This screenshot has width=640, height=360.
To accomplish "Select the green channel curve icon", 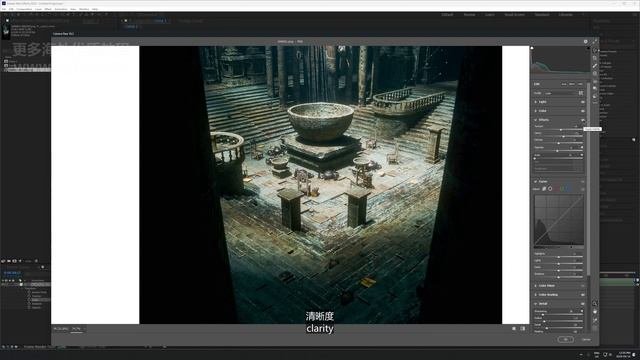I will point(562,189).
